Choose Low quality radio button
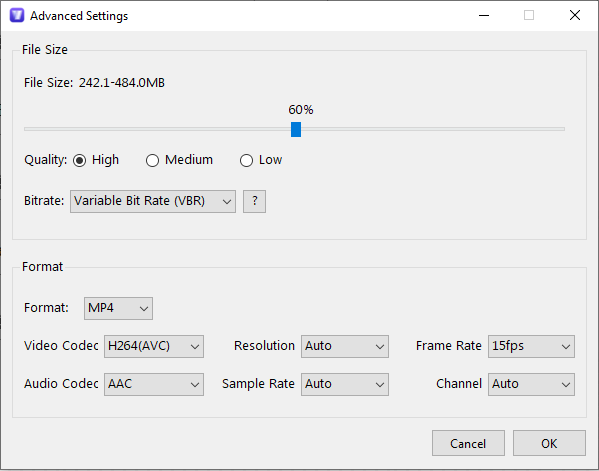599x471 pixels. [x=246, y=160]
